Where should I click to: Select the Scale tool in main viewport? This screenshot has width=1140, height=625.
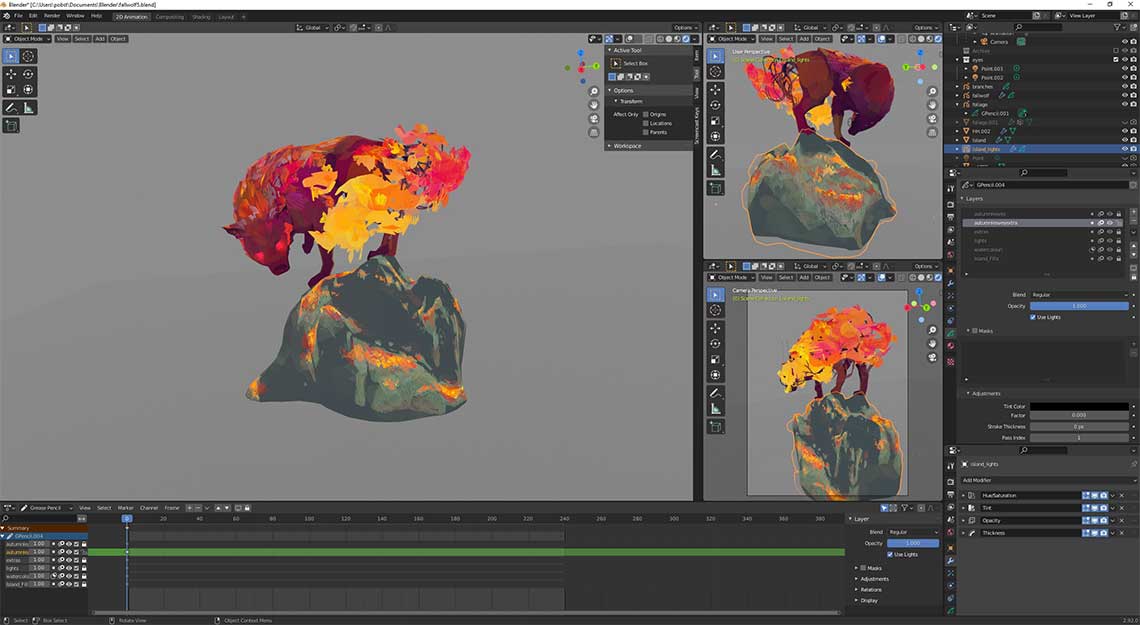click(11, 90)
